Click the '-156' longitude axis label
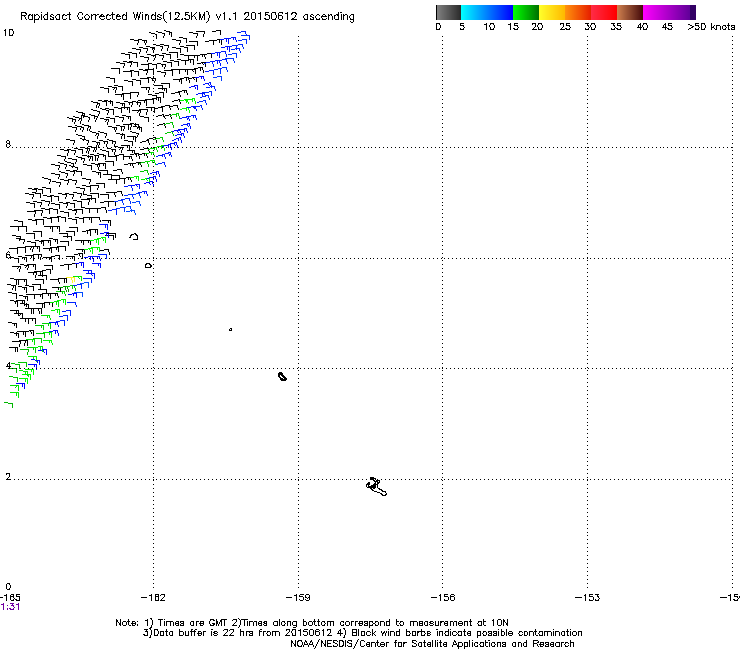740x650 pixels. pos(443,598)
